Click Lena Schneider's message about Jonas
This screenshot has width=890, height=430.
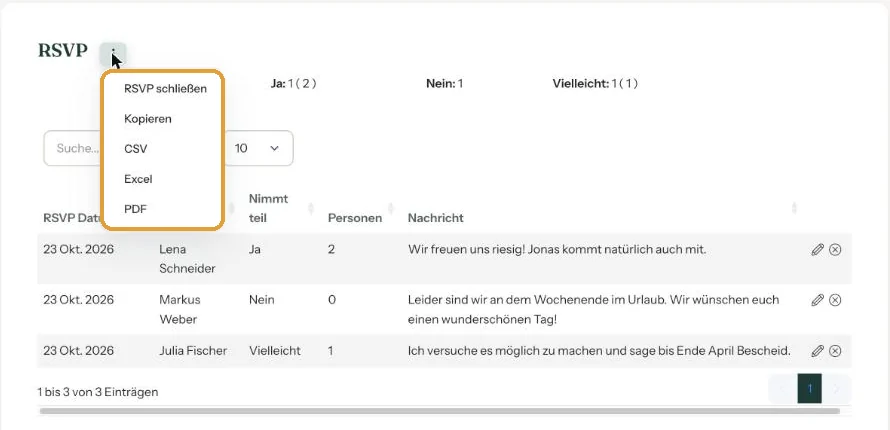557,250
